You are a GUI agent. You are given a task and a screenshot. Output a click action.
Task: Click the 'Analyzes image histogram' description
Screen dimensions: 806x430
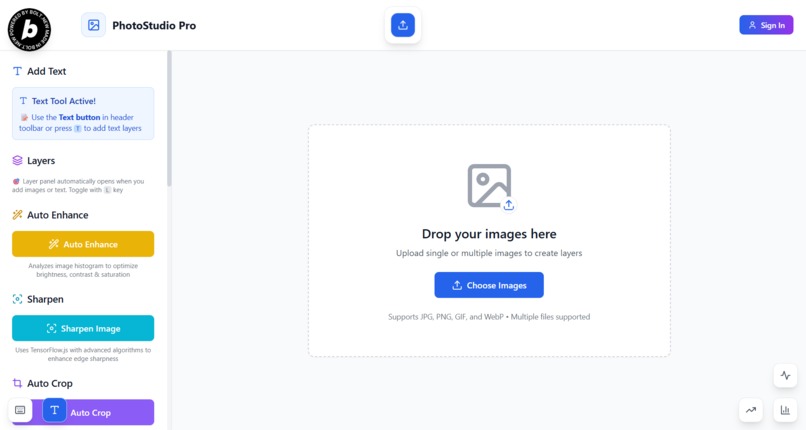[83, 270]
